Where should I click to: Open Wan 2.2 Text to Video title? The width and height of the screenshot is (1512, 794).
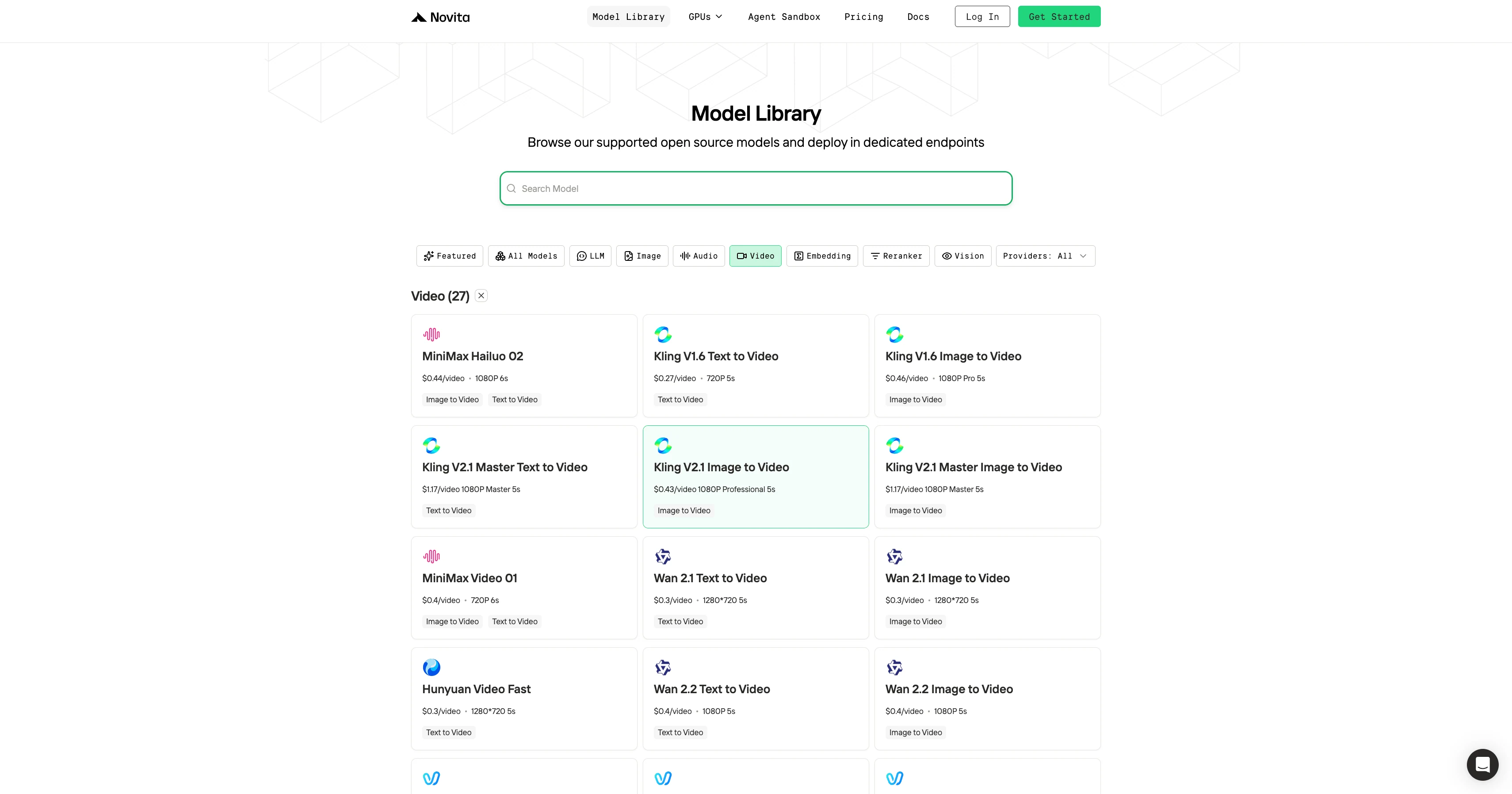point(712,689)
